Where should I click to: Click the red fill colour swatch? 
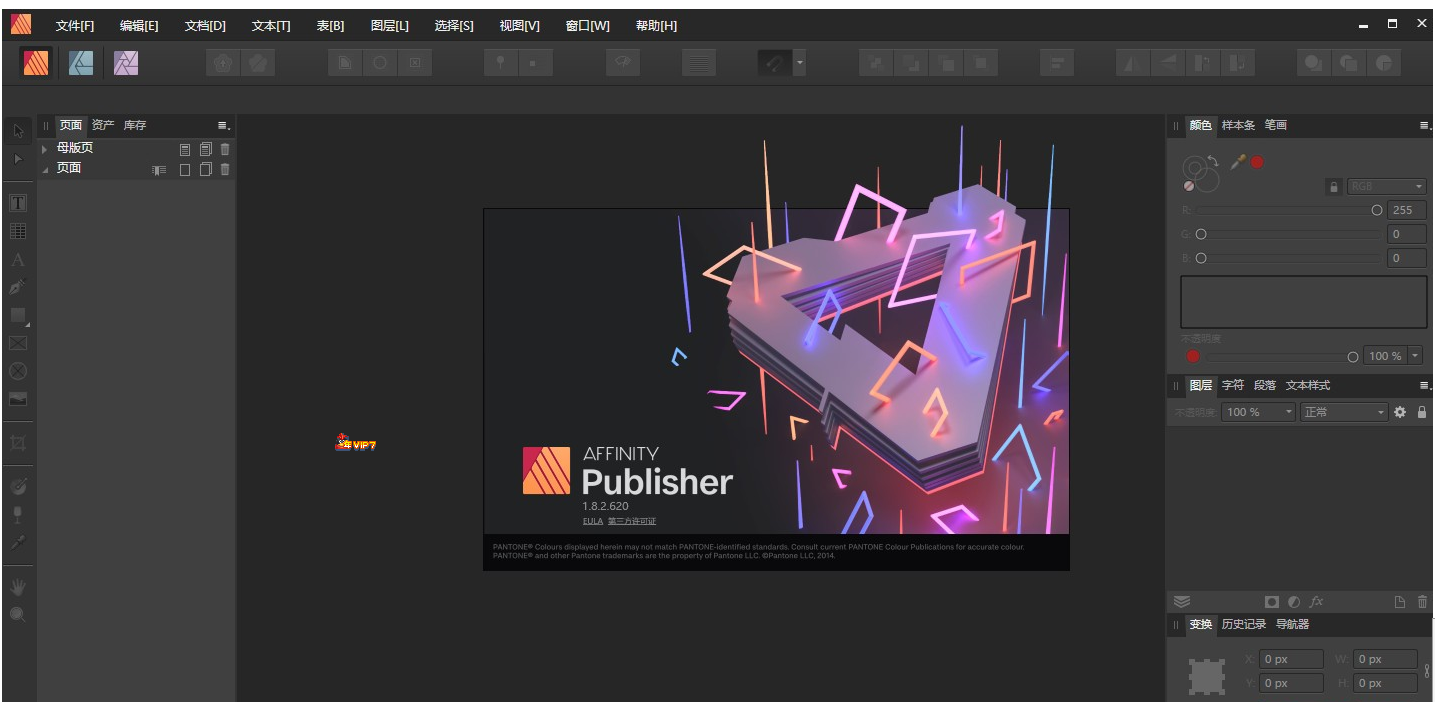click(1257, 162)
